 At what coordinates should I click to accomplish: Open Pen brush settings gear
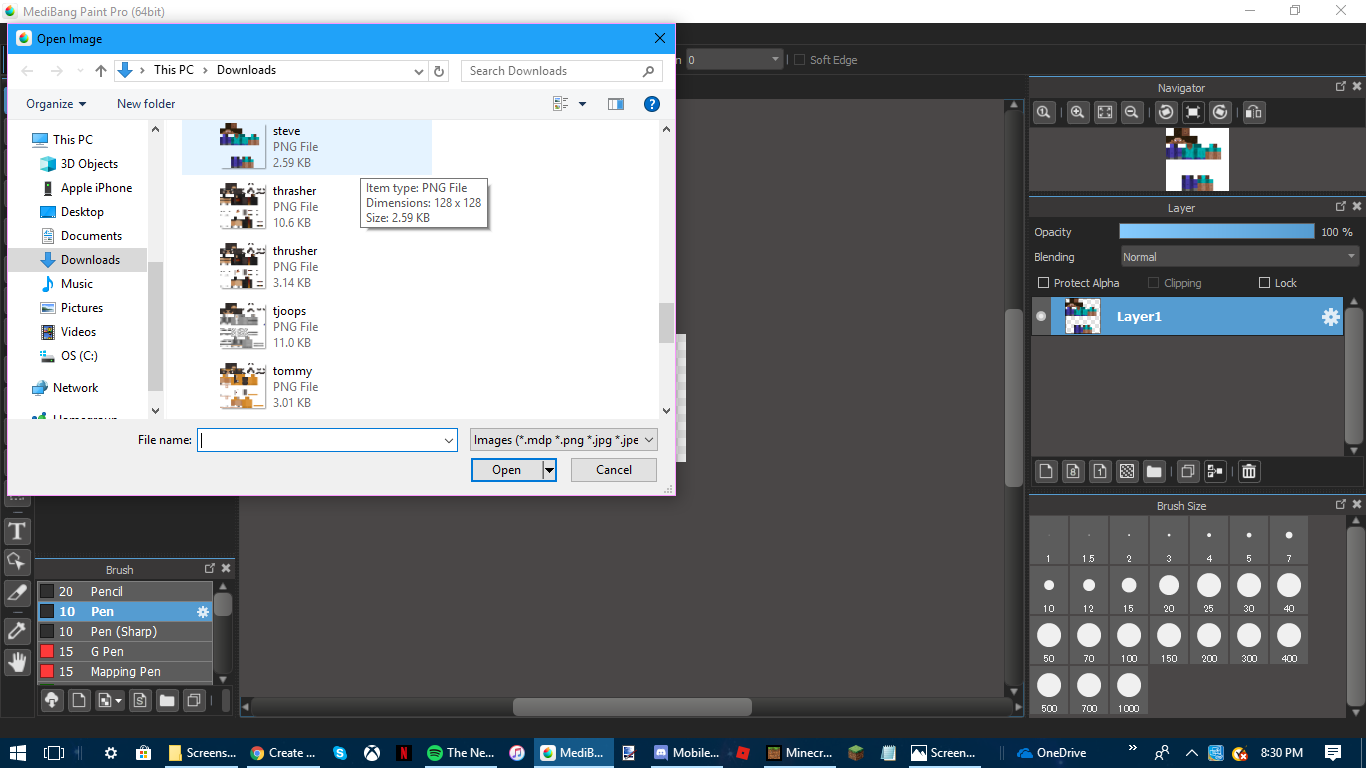[x=203, y=612]
